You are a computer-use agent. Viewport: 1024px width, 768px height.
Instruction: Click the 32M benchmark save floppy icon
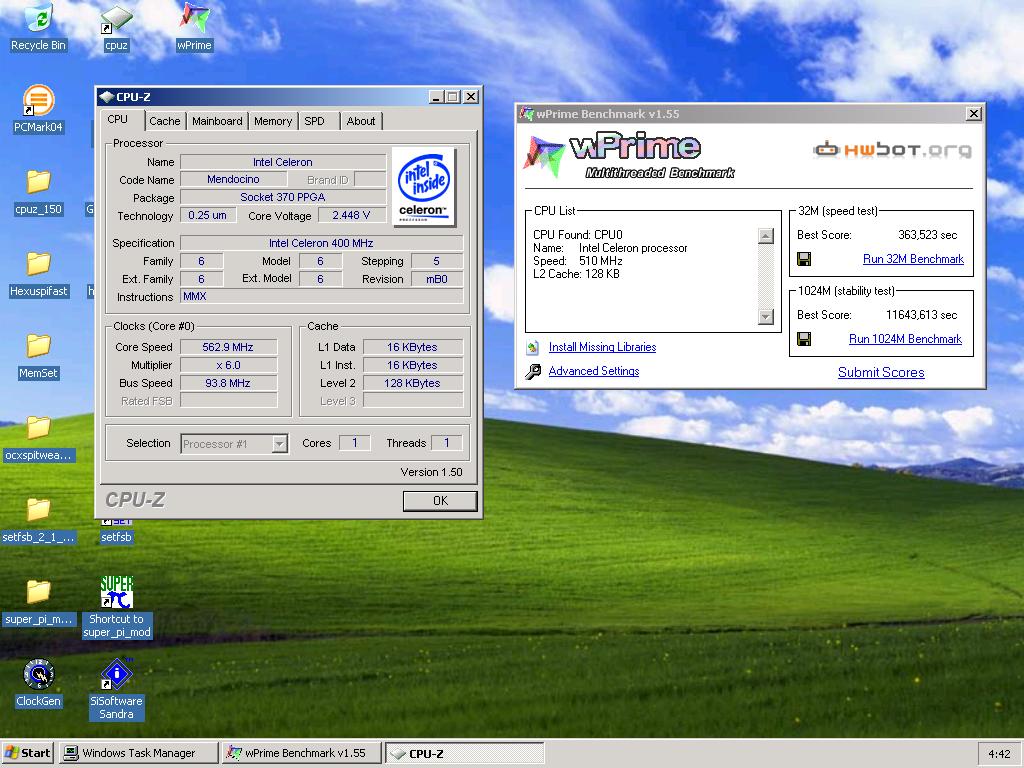(x=804, y=259)
